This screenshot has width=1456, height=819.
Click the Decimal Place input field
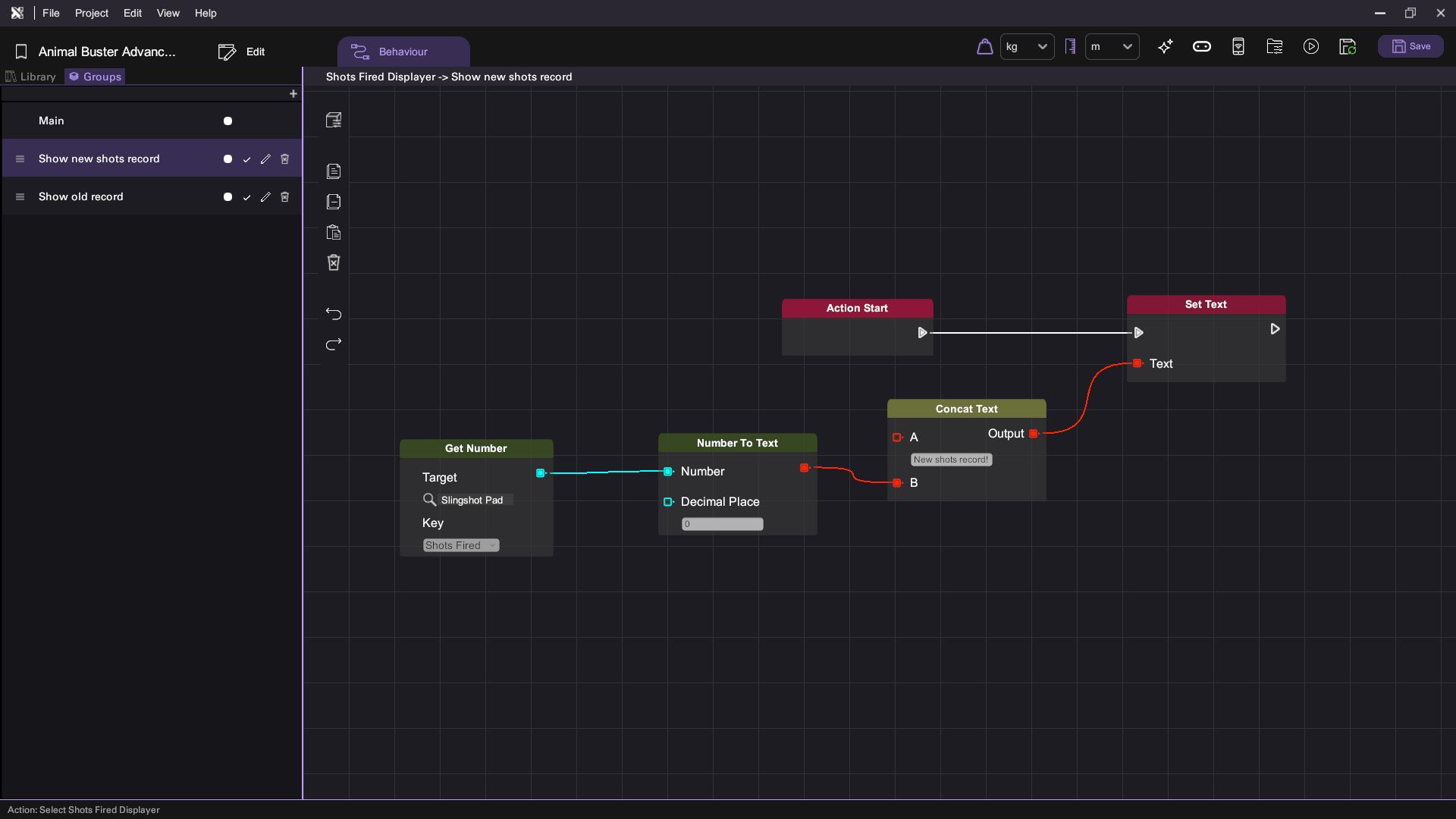722,524
